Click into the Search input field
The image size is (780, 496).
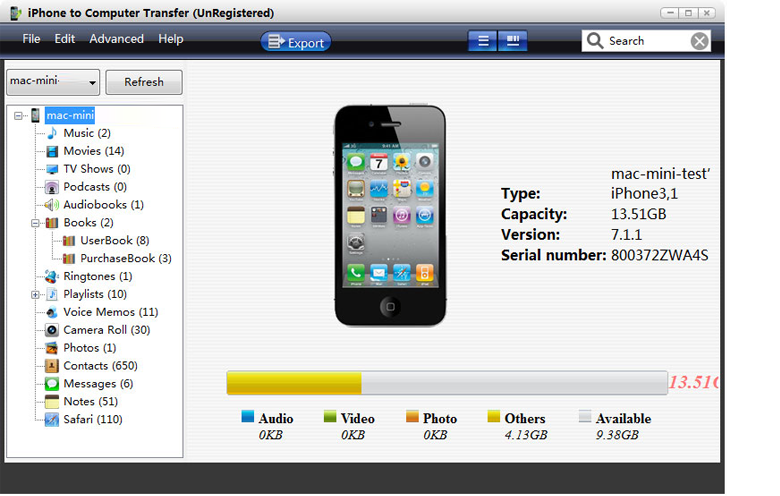click(x=647, y=41)
